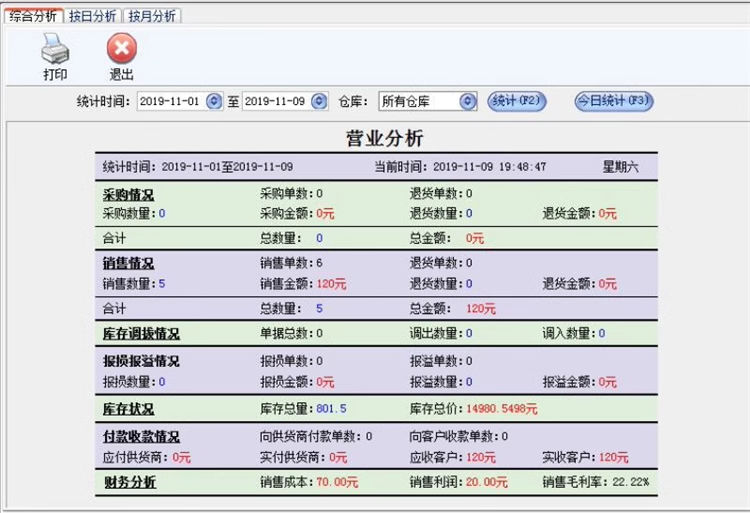
Task: Click the 实付供货商 value 0元
Action: click(338, 458)
